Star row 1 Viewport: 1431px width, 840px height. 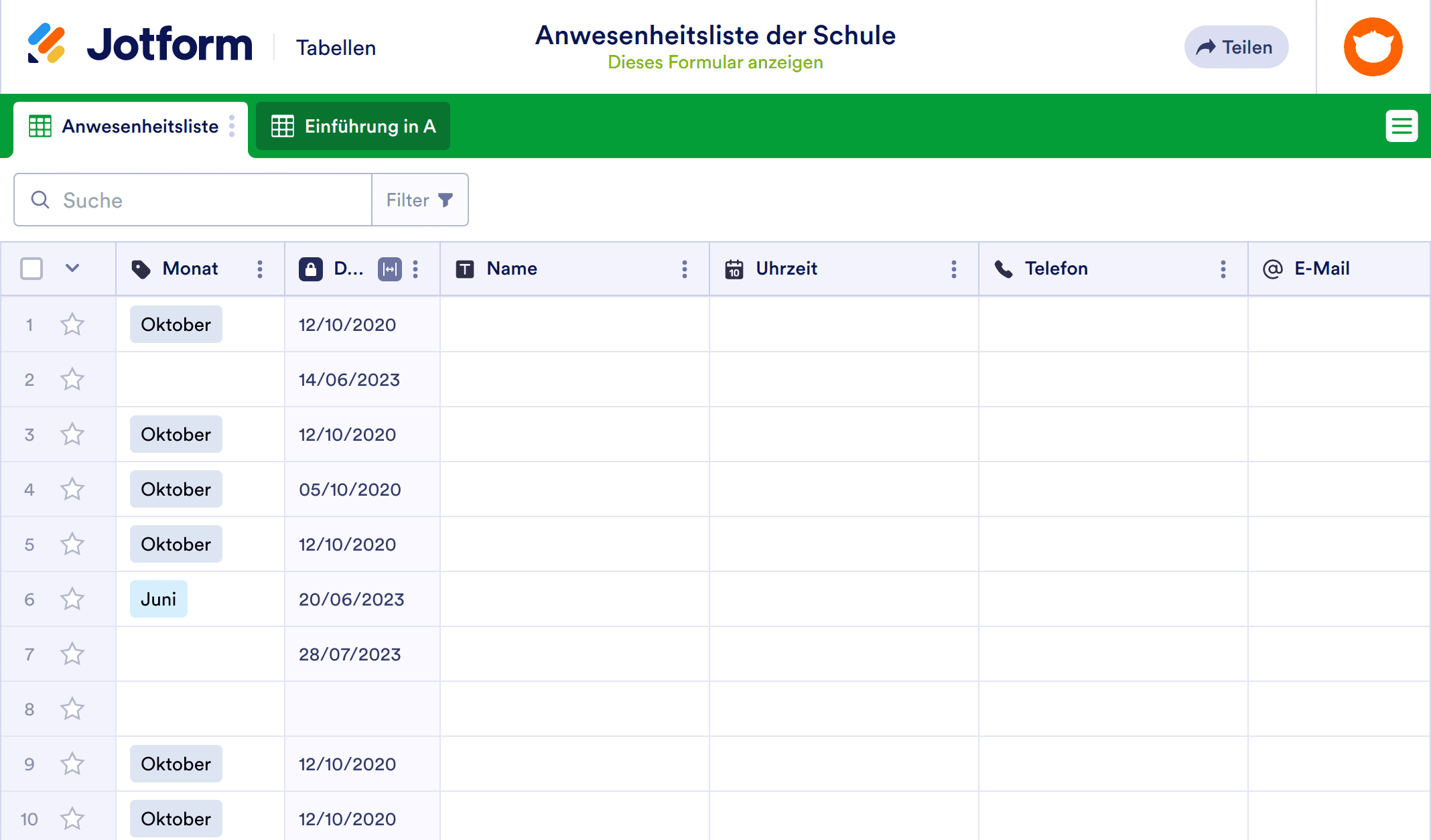pos(72,324)
